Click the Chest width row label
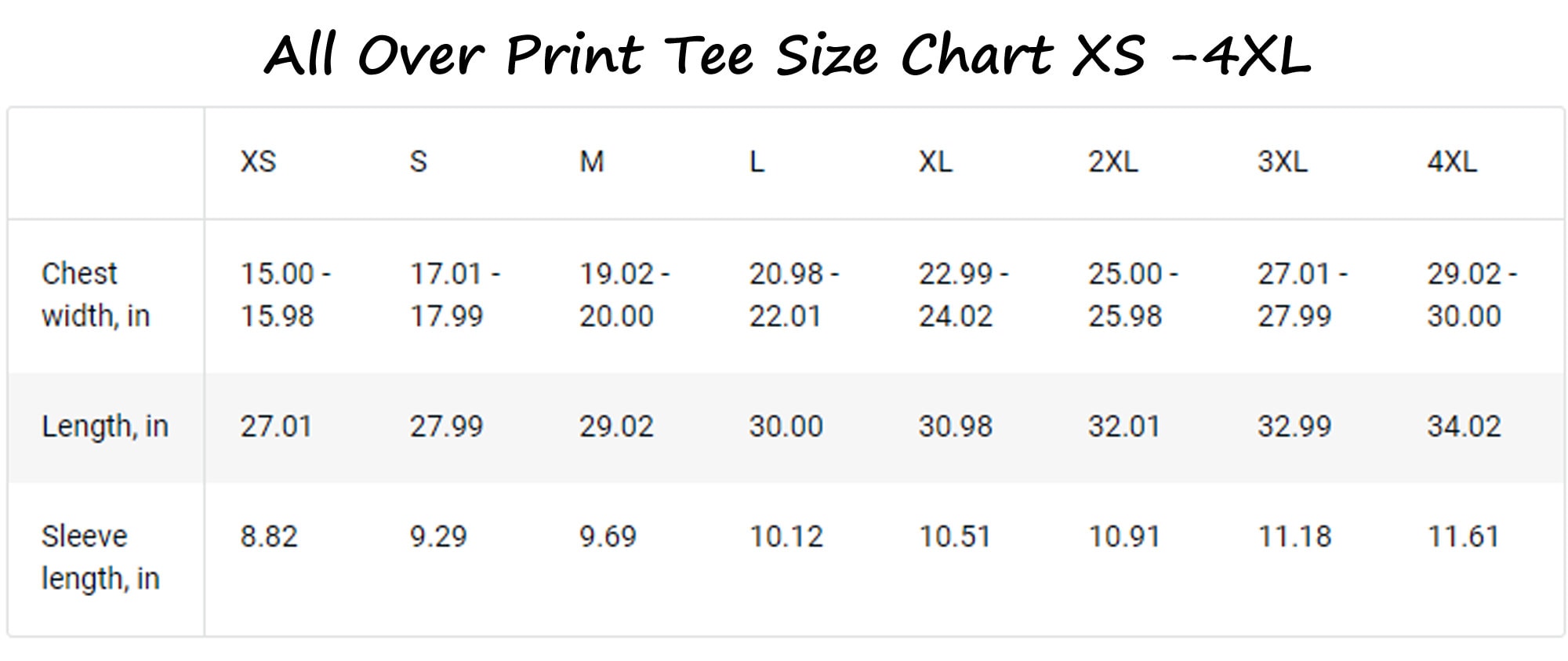The height and width of the screenshot is (661, 1568). coord(96,295)
